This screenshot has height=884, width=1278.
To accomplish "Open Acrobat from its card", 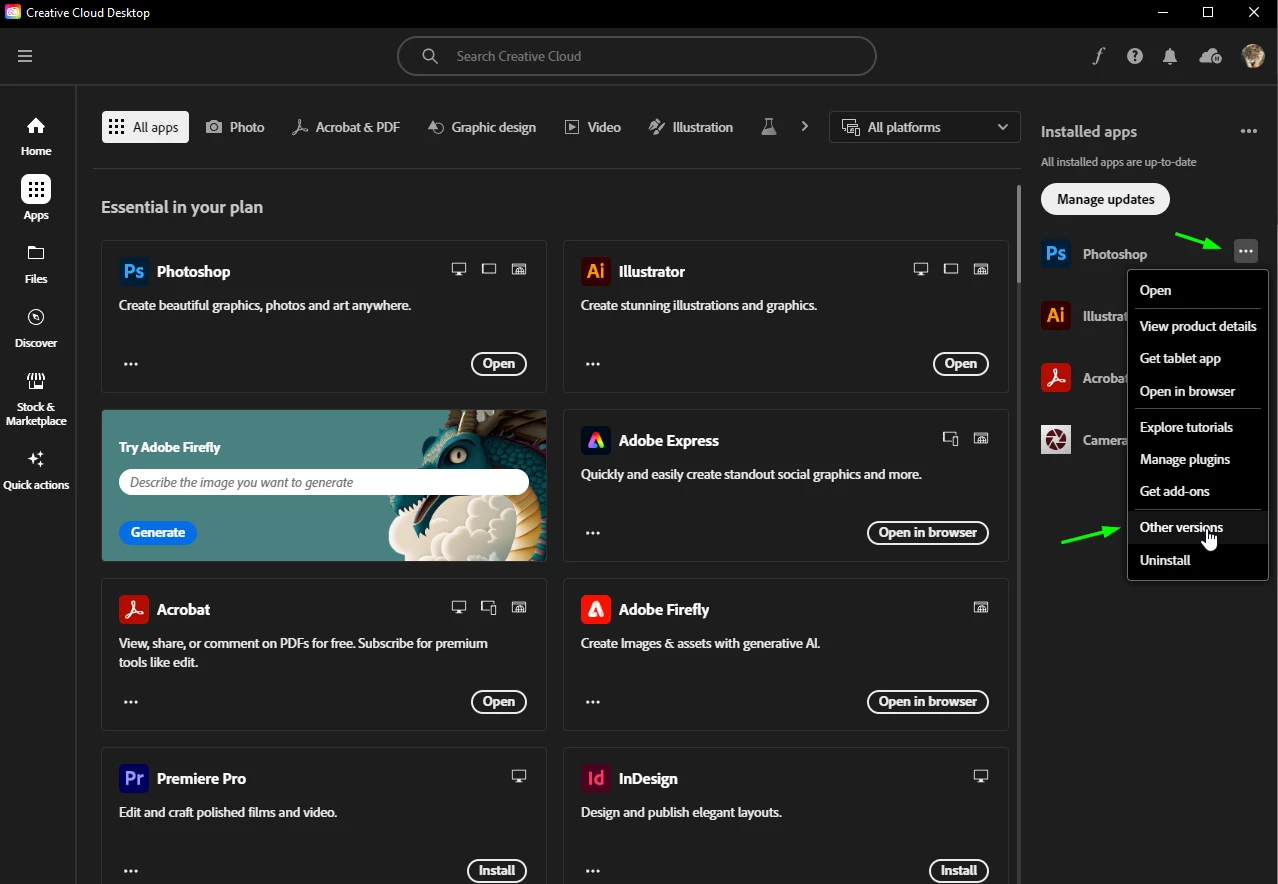I will pyautogui.click(x=499, y=702).
